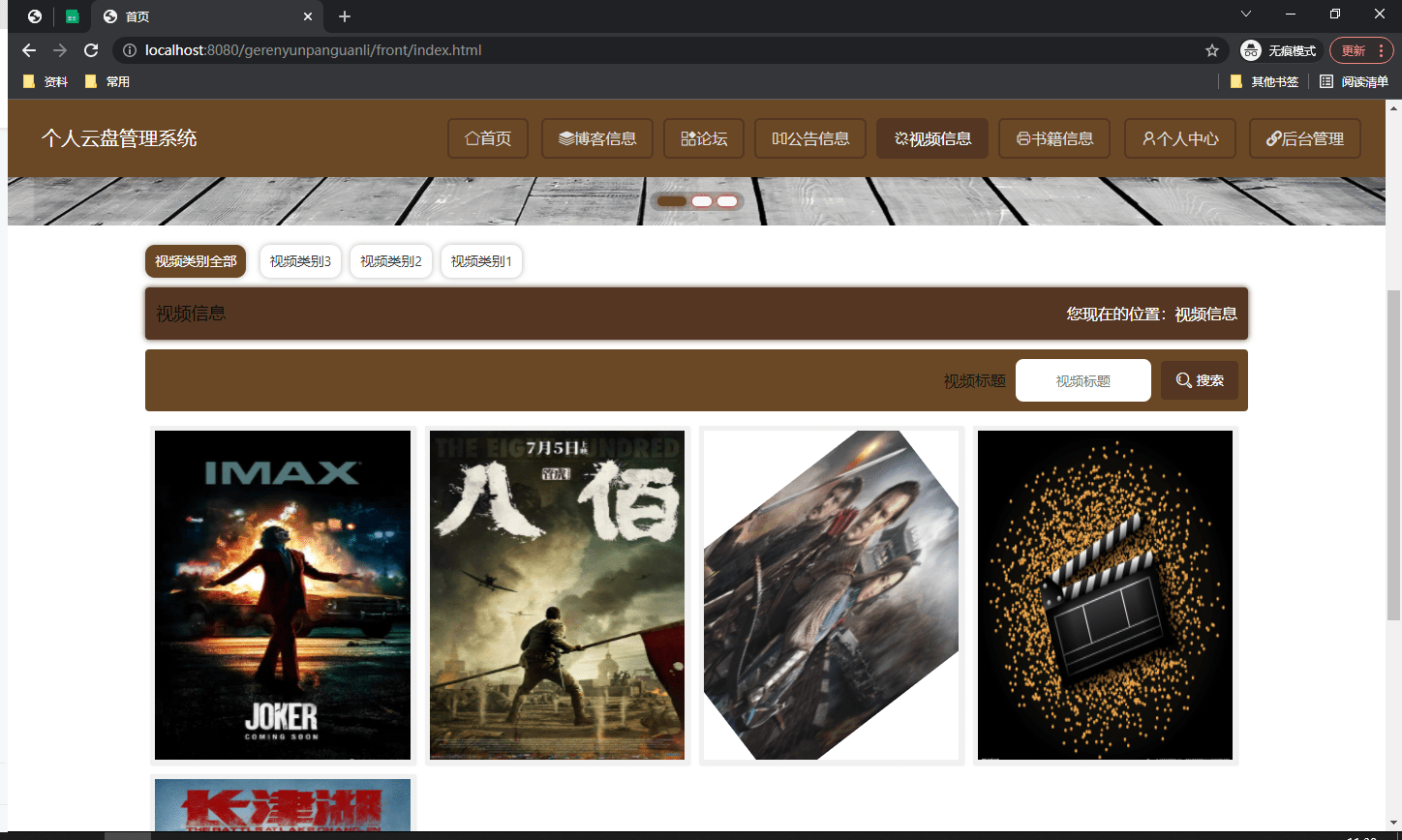This screenshot has height=840, width=1402.
Task: Click the forum grid icon on 论坛
Action: 685,138
